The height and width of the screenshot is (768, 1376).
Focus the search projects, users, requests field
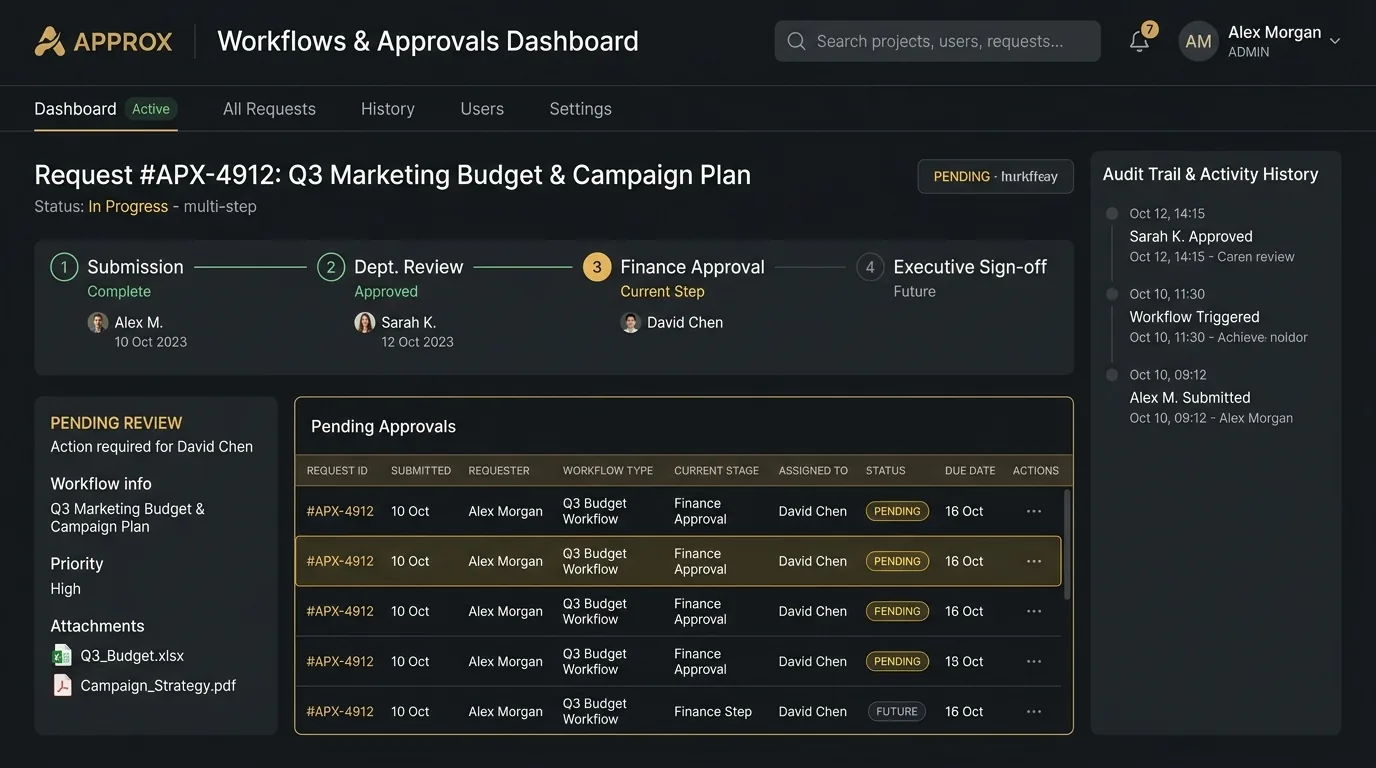[937, 41]
